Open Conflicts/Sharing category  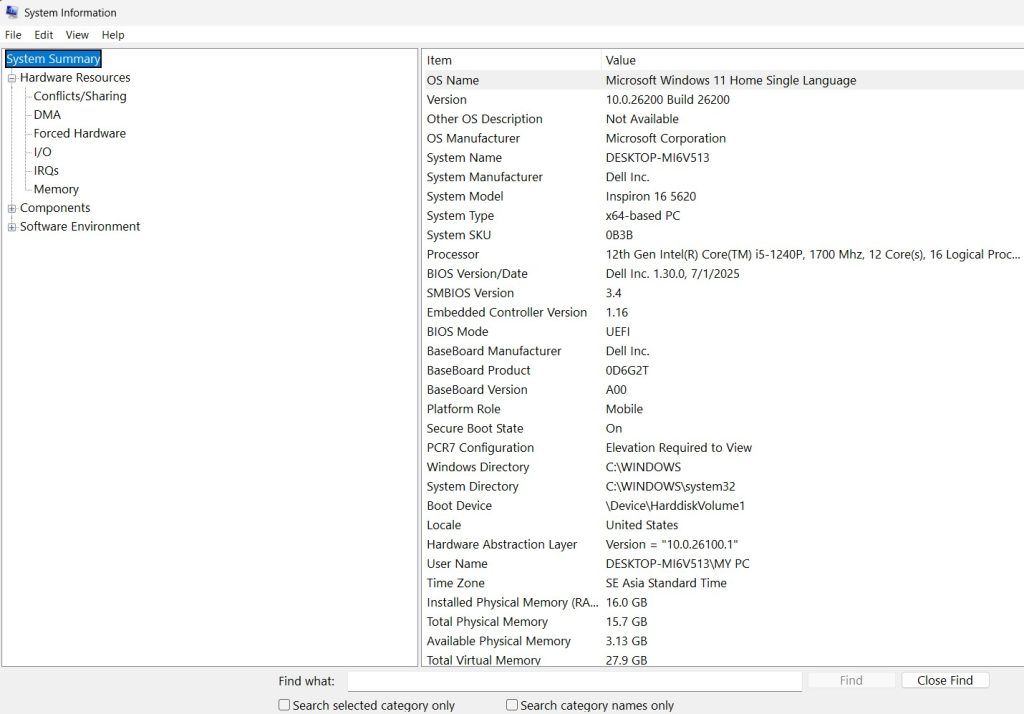point(80,96)
